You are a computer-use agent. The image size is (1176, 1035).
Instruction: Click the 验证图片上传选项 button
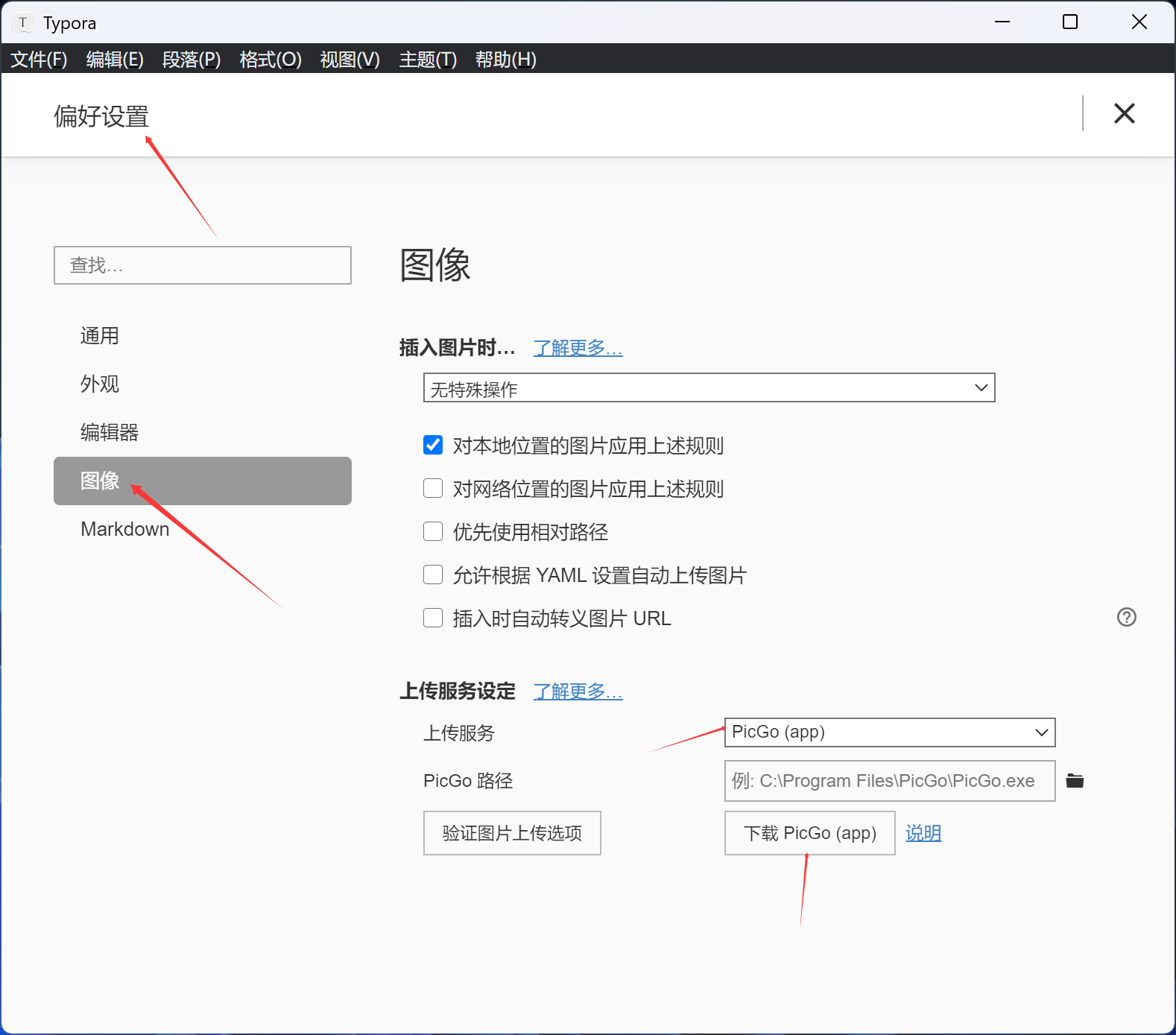[x=512, y=833]
